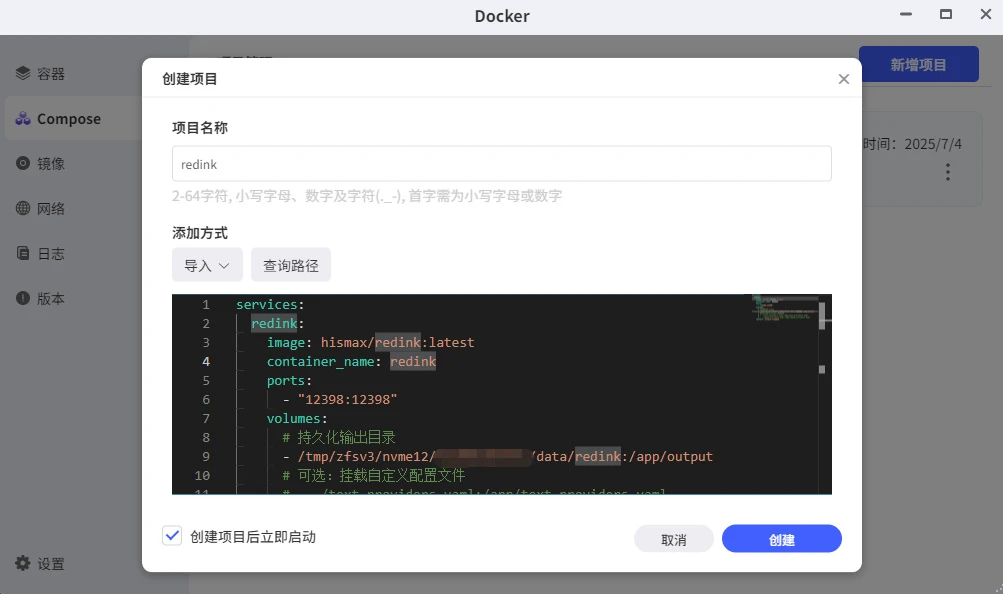This screenshot has height=594, width=1003.
Task: Toggle 创建项目后立即启动 checkbox
Action: (171, 537)
